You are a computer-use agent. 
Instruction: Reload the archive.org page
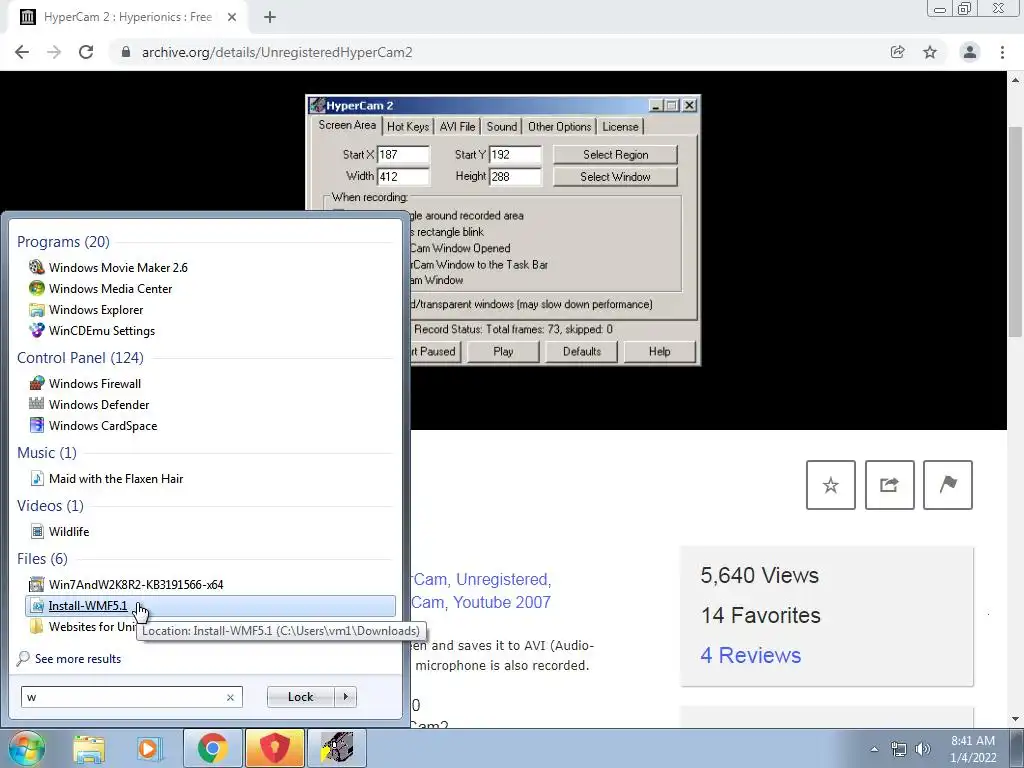(86, 52)
